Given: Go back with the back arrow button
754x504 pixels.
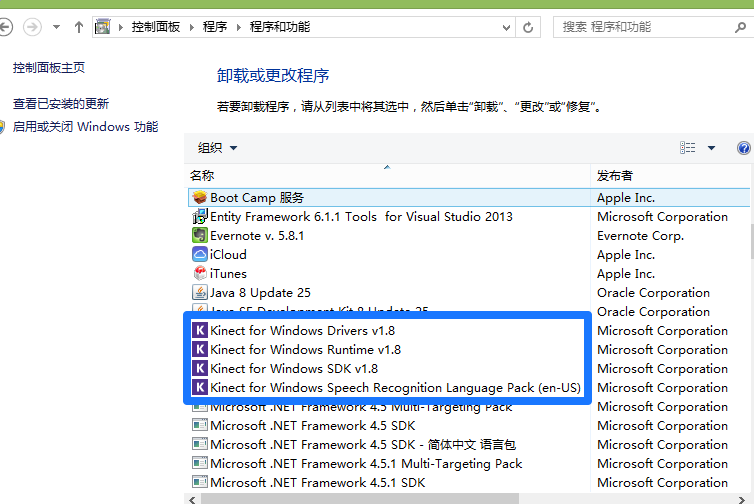Looking at the screenshot, I should pyautogui.click(x=5, y=27).
